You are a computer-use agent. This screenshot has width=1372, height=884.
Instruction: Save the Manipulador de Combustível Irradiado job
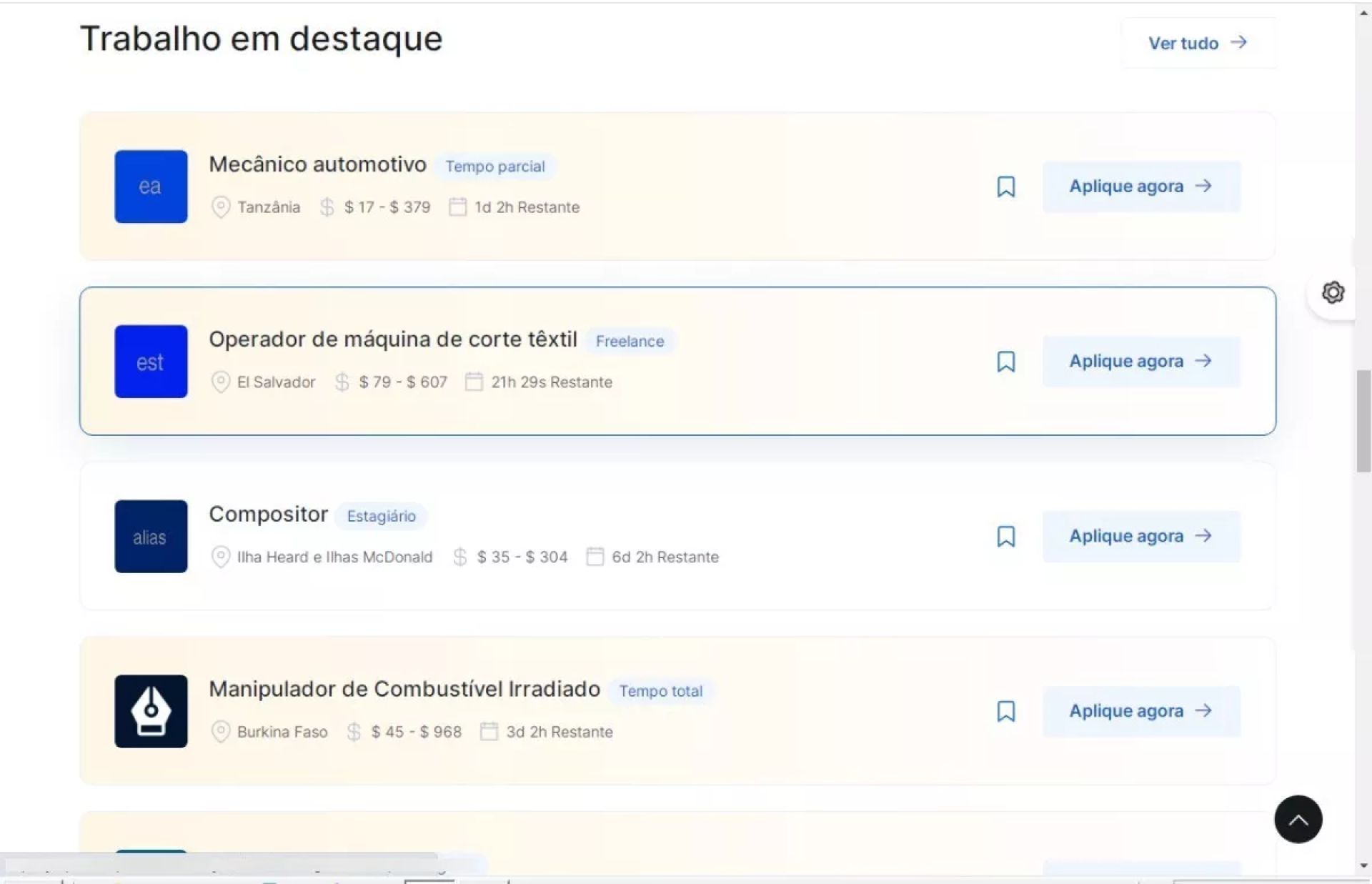pos(1005,711)
